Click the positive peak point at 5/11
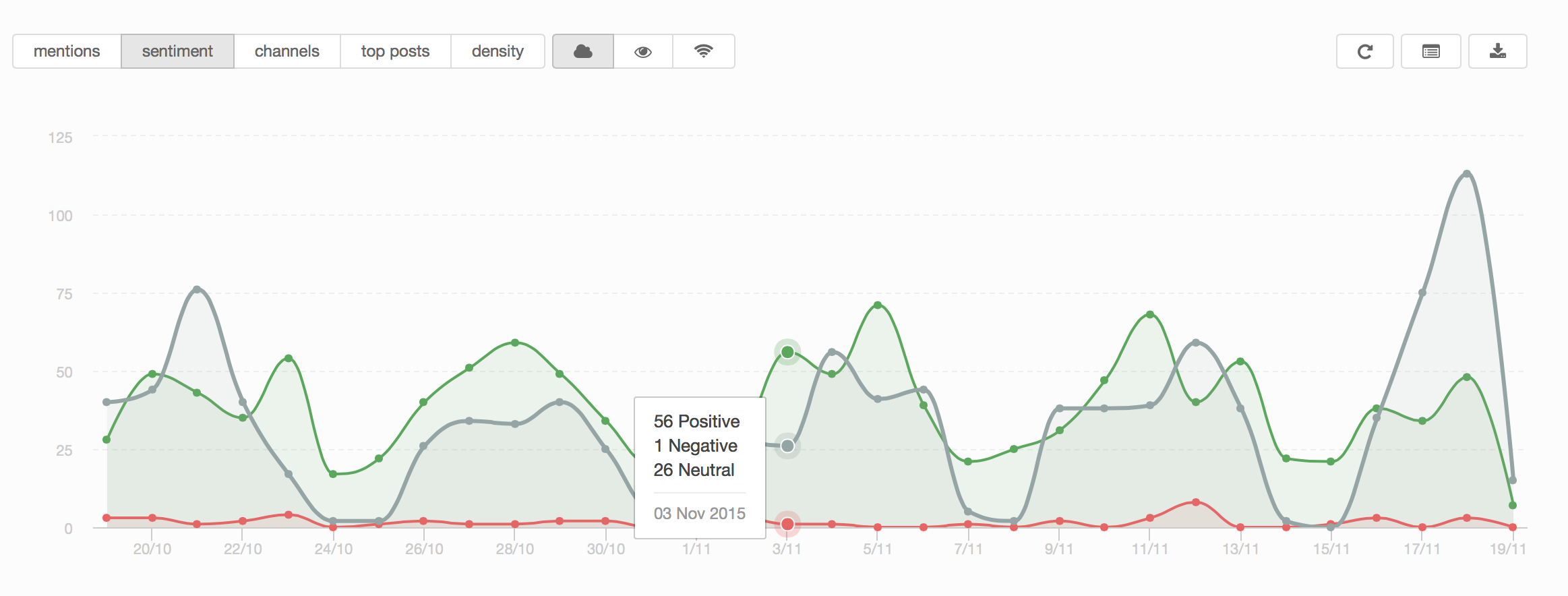This screenshot has height=596, width=1568. coord(878,305)
